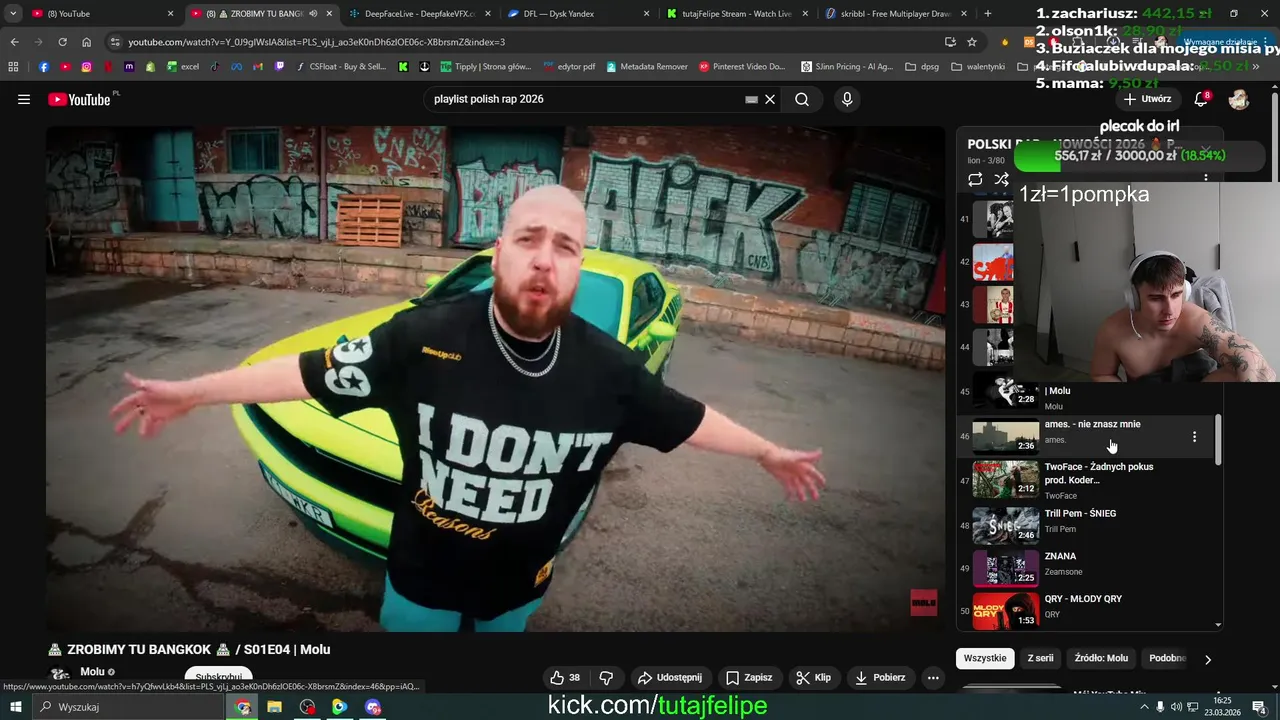Open the excel bookmark
Image resolution: width=1280 pixels, height=720 pixels.
[183, 67]
